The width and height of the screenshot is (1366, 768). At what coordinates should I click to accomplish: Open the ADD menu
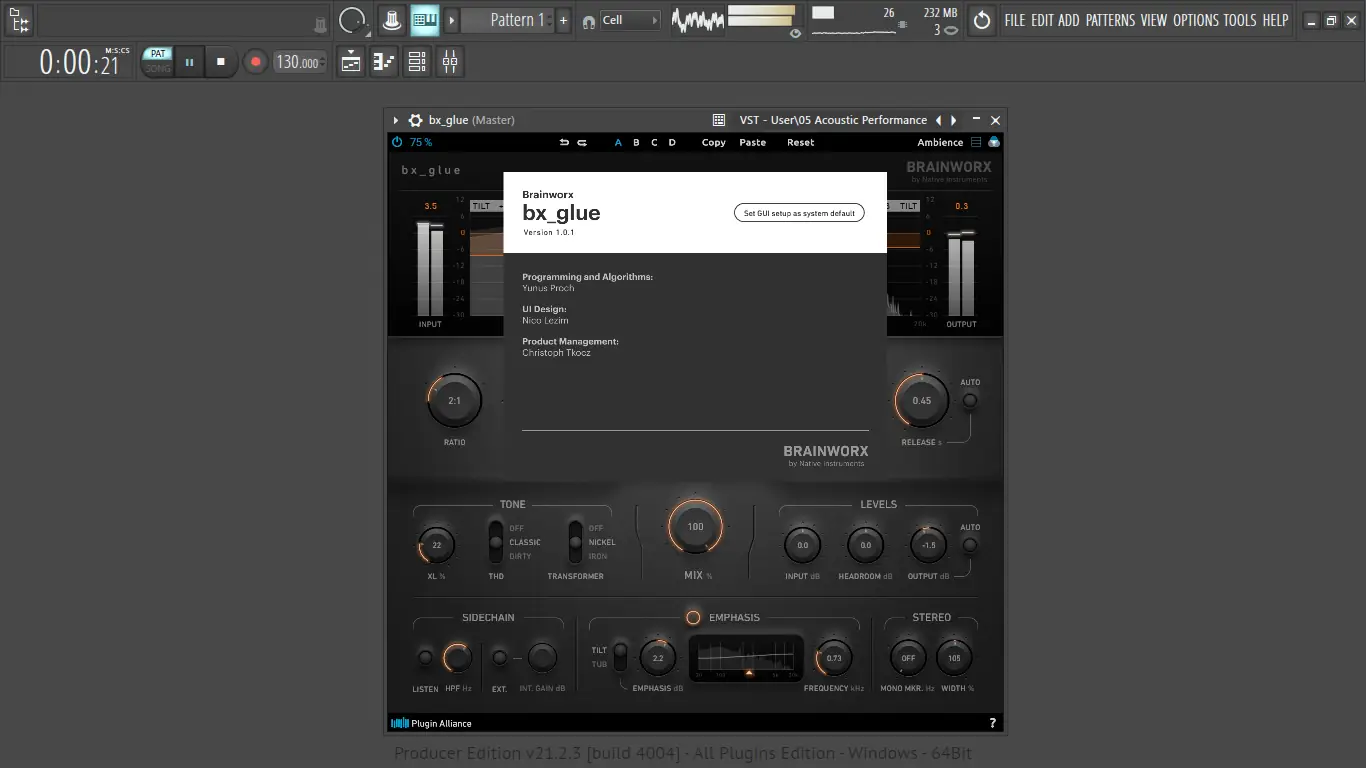(x=1069, y=20)
